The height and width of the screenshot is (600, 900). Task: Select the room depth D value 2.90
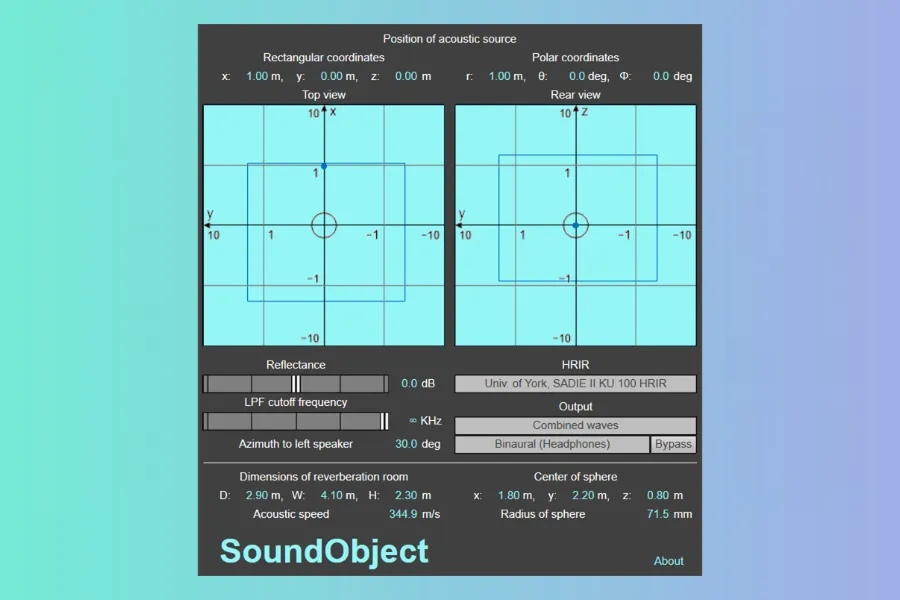click(x=256, y=495)
